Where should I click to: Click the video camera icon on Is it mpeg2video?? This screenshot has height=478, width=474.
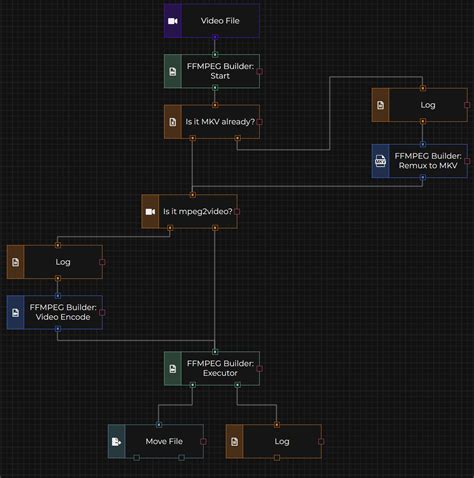point(150,212)
